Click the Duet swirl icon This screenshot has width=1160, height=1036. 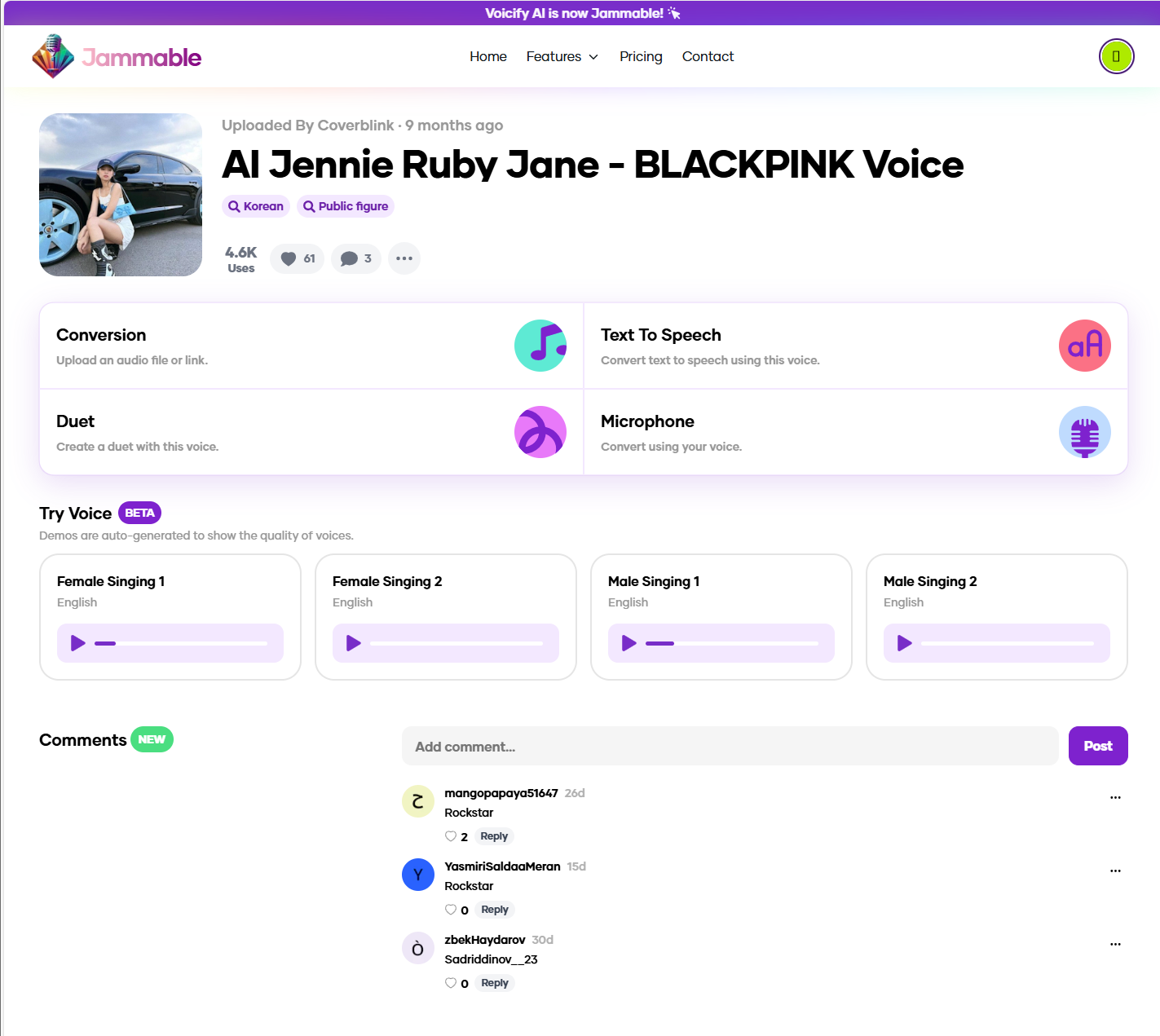coord(540,432)
